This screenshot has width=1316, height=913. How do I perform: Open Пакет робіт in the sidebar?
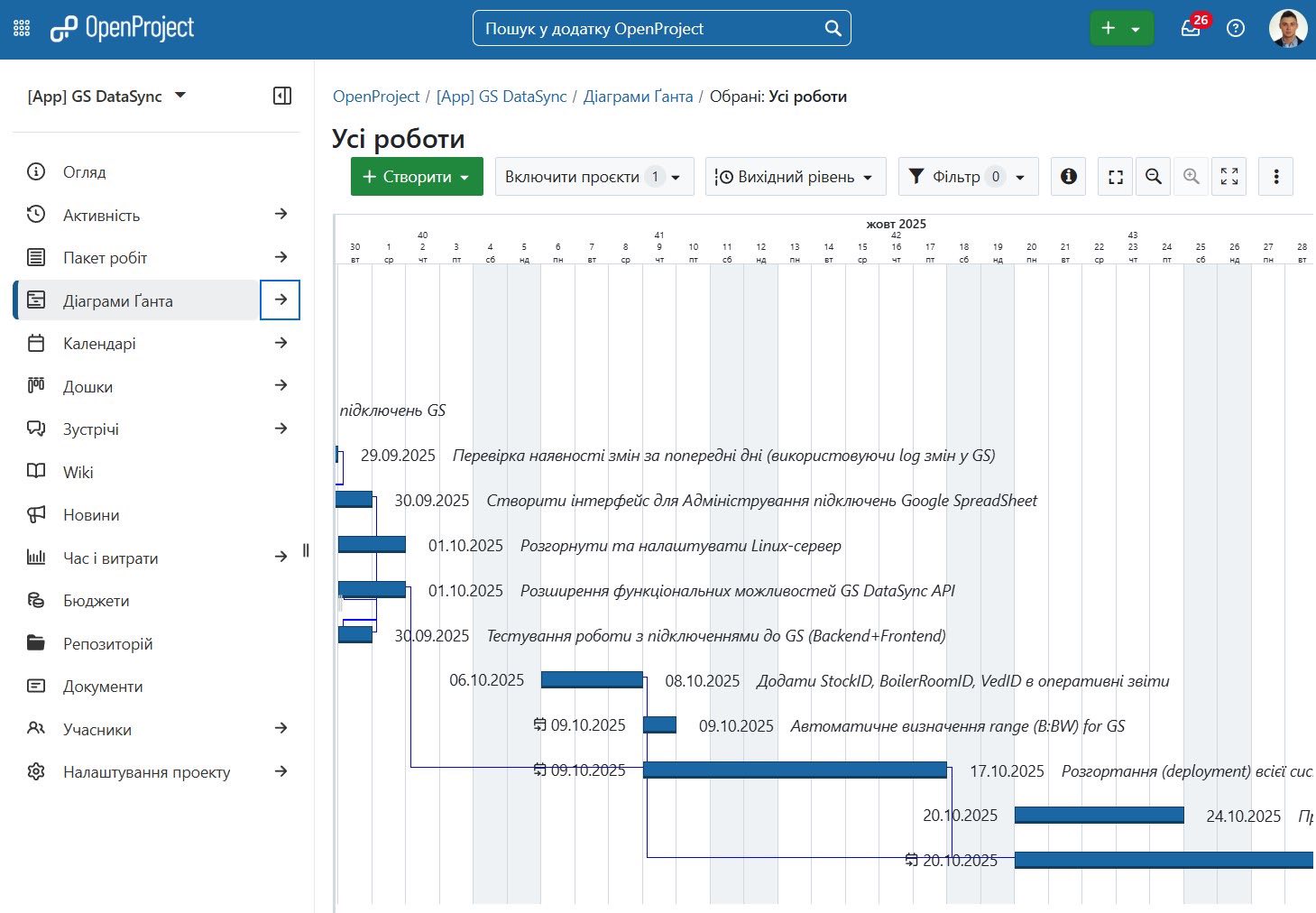[105, 258]
